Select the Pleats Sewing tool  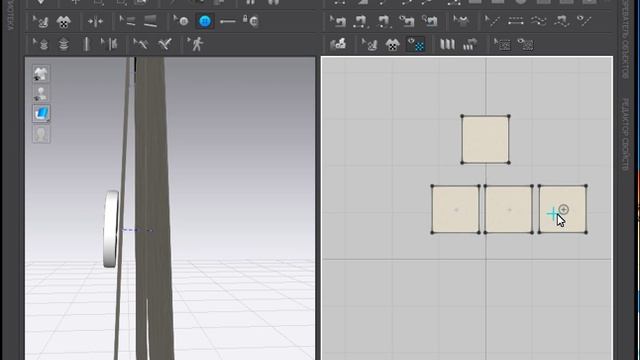pos(470,44)
